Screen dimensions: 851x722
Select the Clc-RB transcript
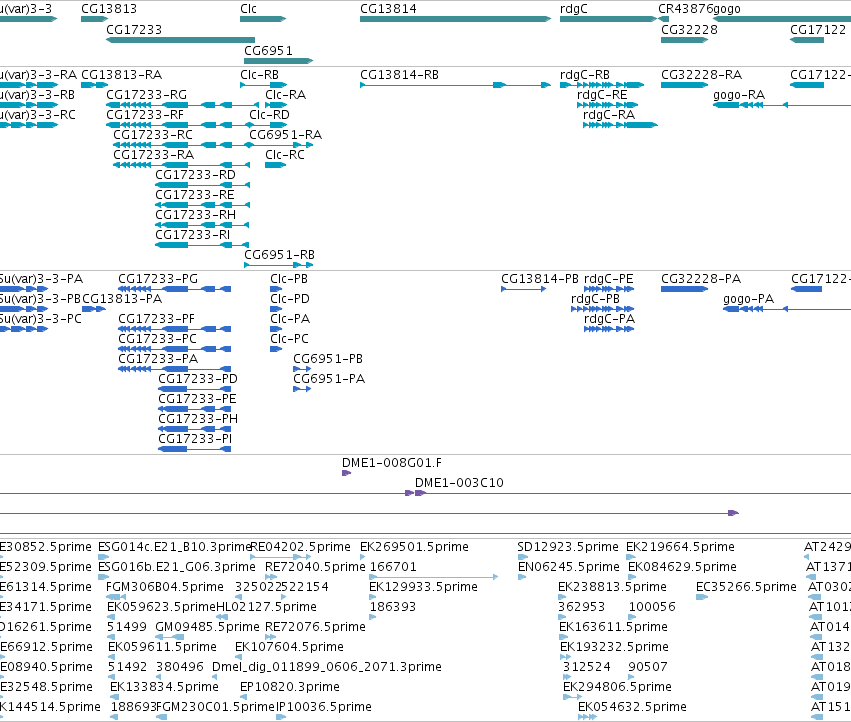263,85
